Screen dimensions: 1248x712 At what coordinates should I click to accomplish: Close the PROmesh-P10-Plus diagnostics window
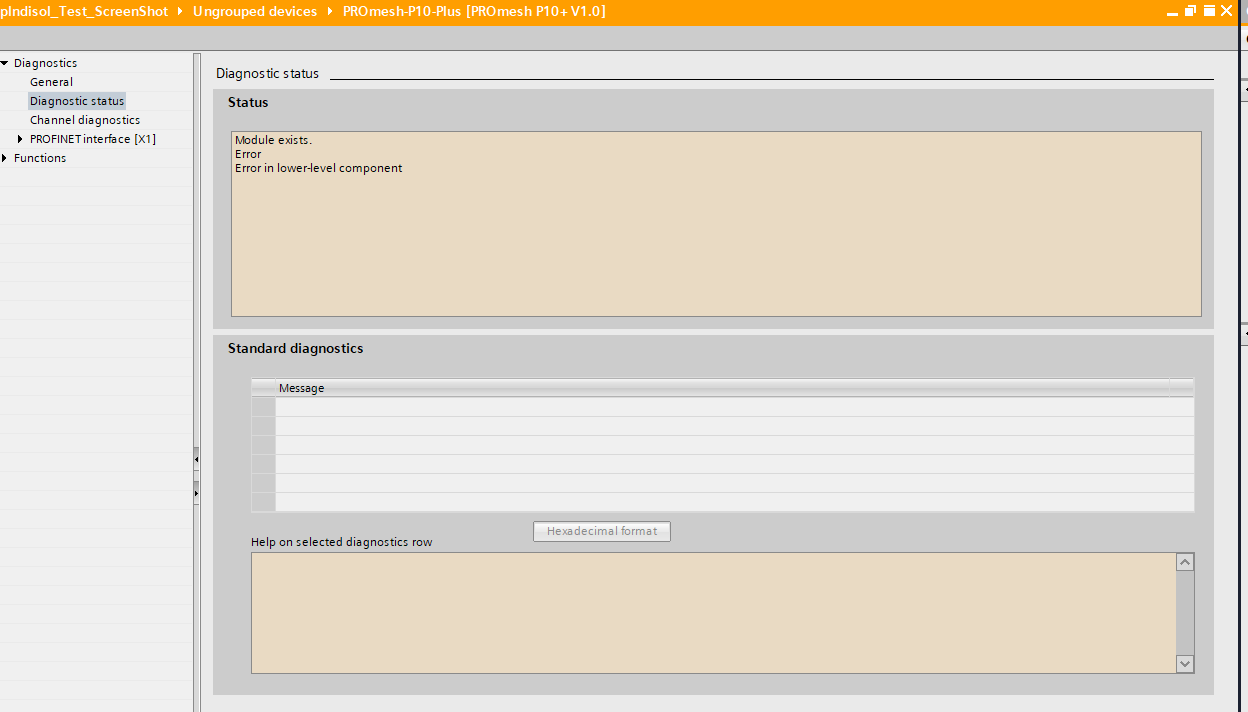[1226, 11]
